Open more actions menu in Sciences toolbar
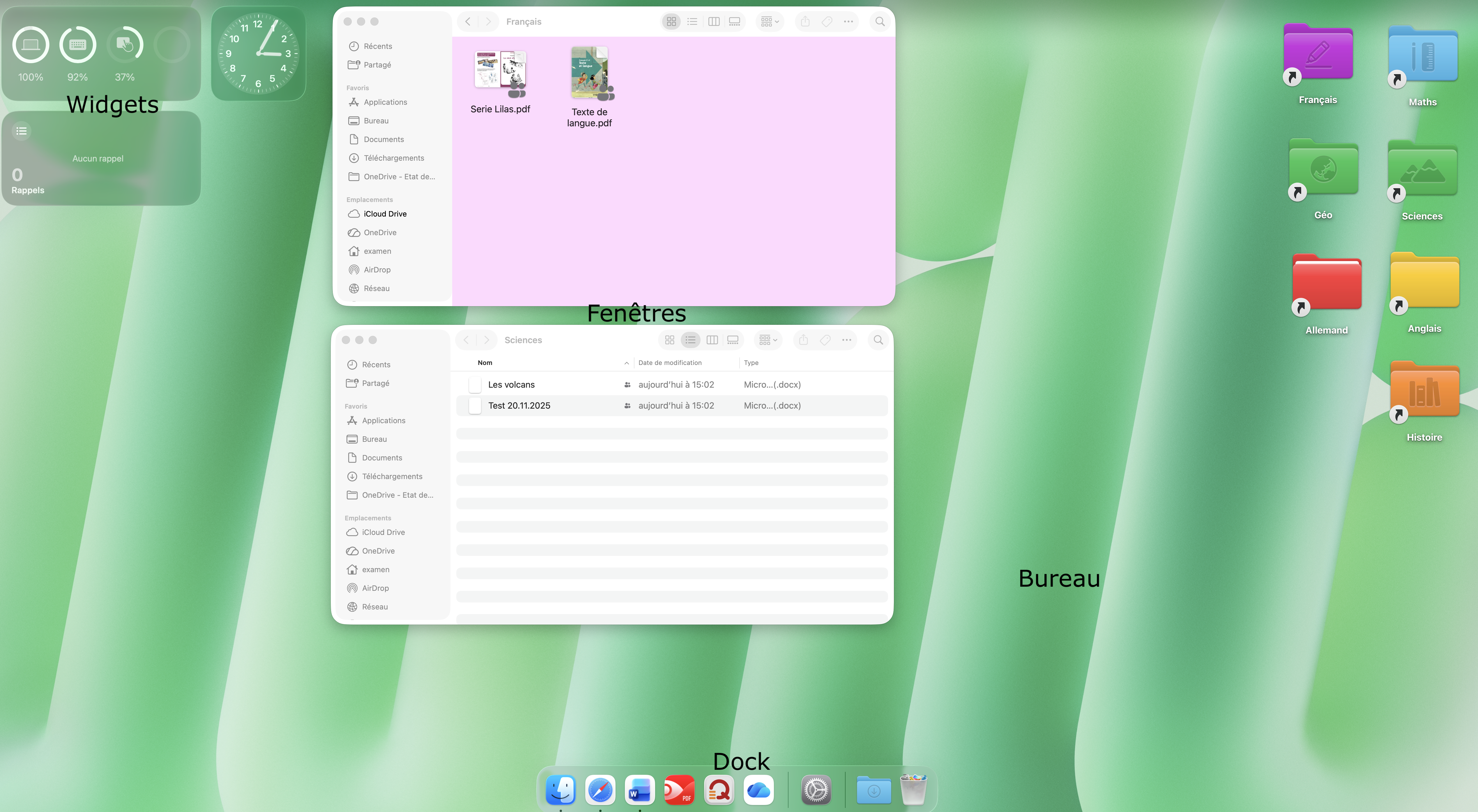Screen dimensions: 1478x812 [x=846, y=340]
